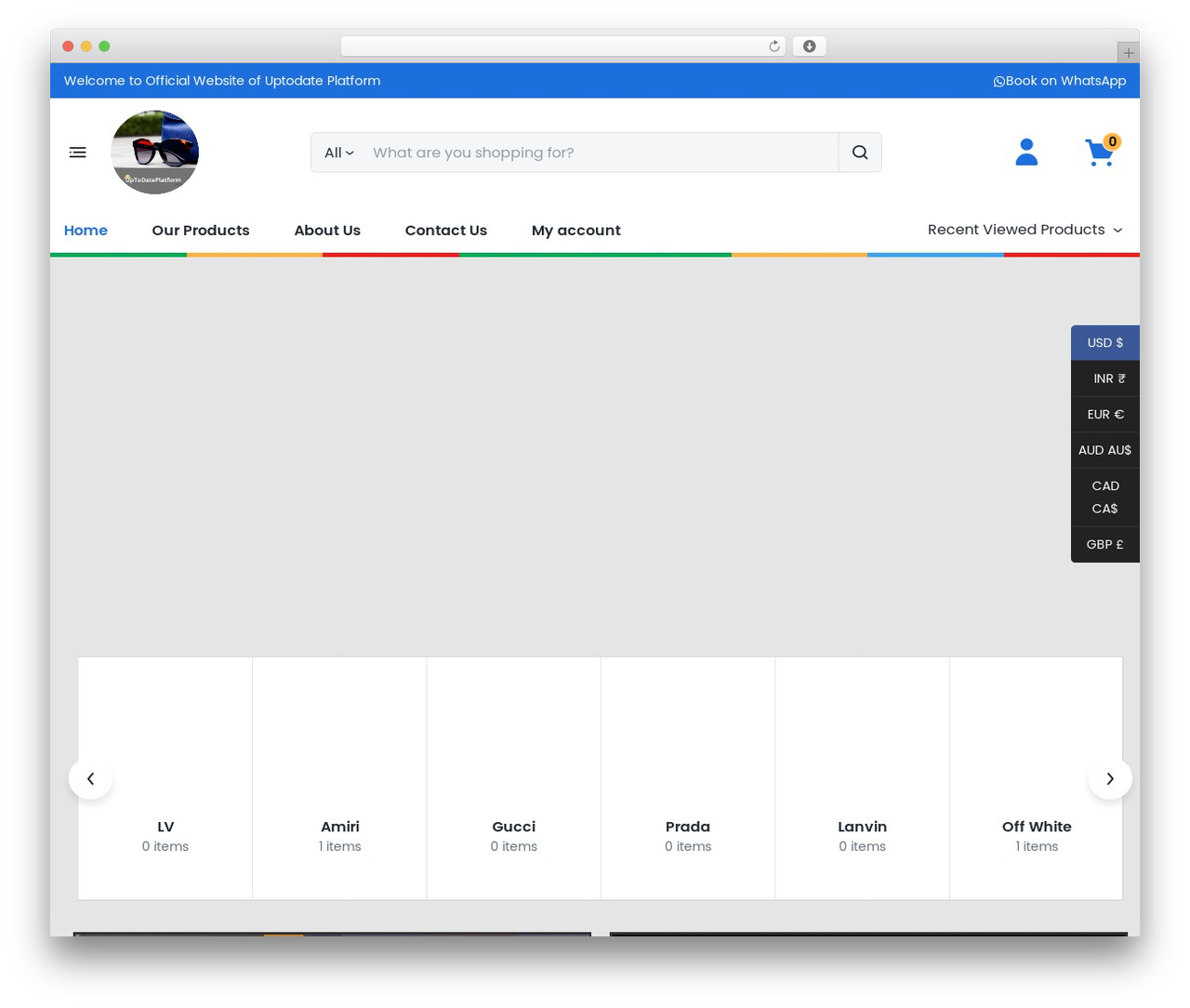Open the Gucci brand category
1190x1008 pixels.
(x=514, y=778)
